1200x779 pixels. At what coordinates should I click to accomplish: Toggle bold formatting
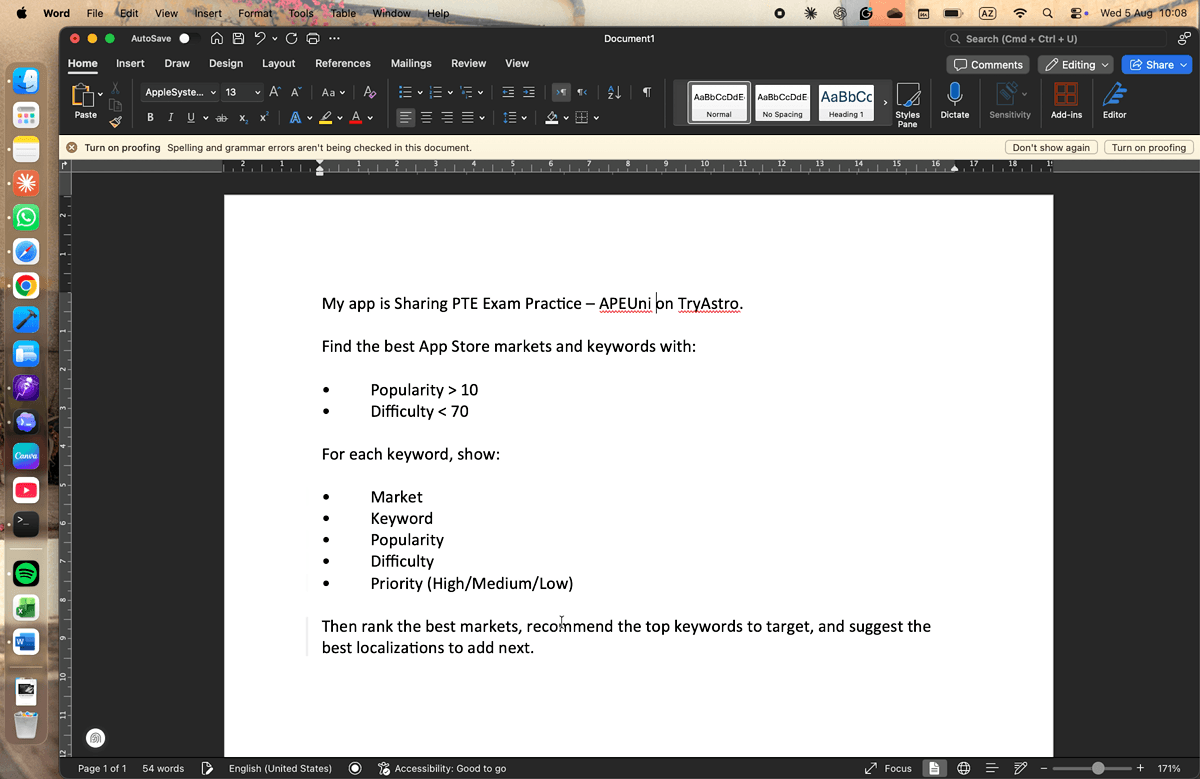[x=151, y=117]
